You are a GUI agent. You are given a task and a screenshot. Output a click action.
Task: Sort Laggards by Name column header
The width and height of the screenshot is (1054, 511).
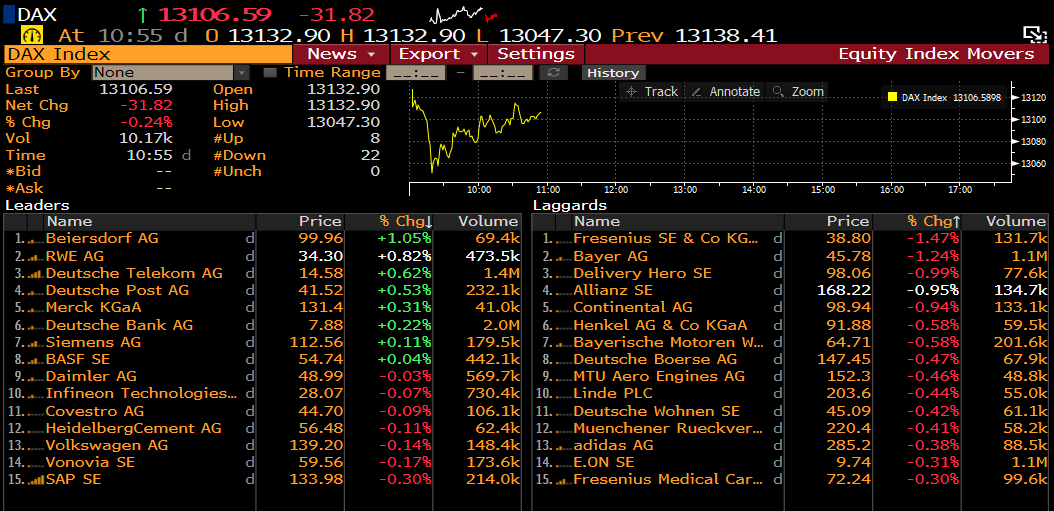pos(678,221)
